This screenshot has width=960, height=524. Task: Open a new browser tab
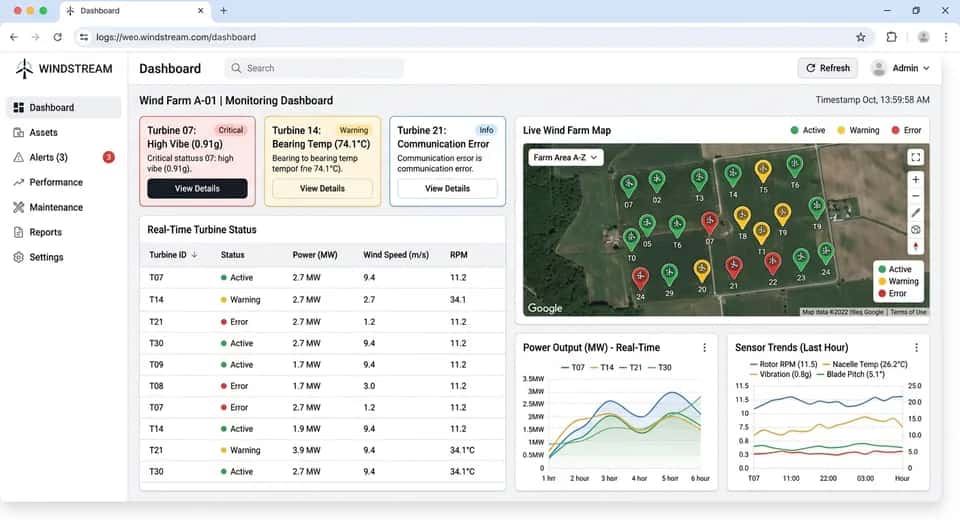tap(223, 10)
